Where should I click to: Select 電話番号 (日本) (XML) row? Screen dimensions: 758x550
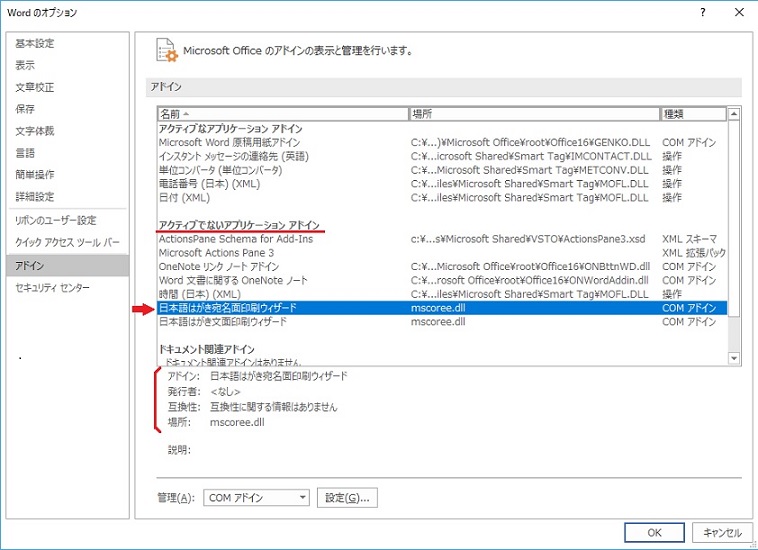coord(442,184)
